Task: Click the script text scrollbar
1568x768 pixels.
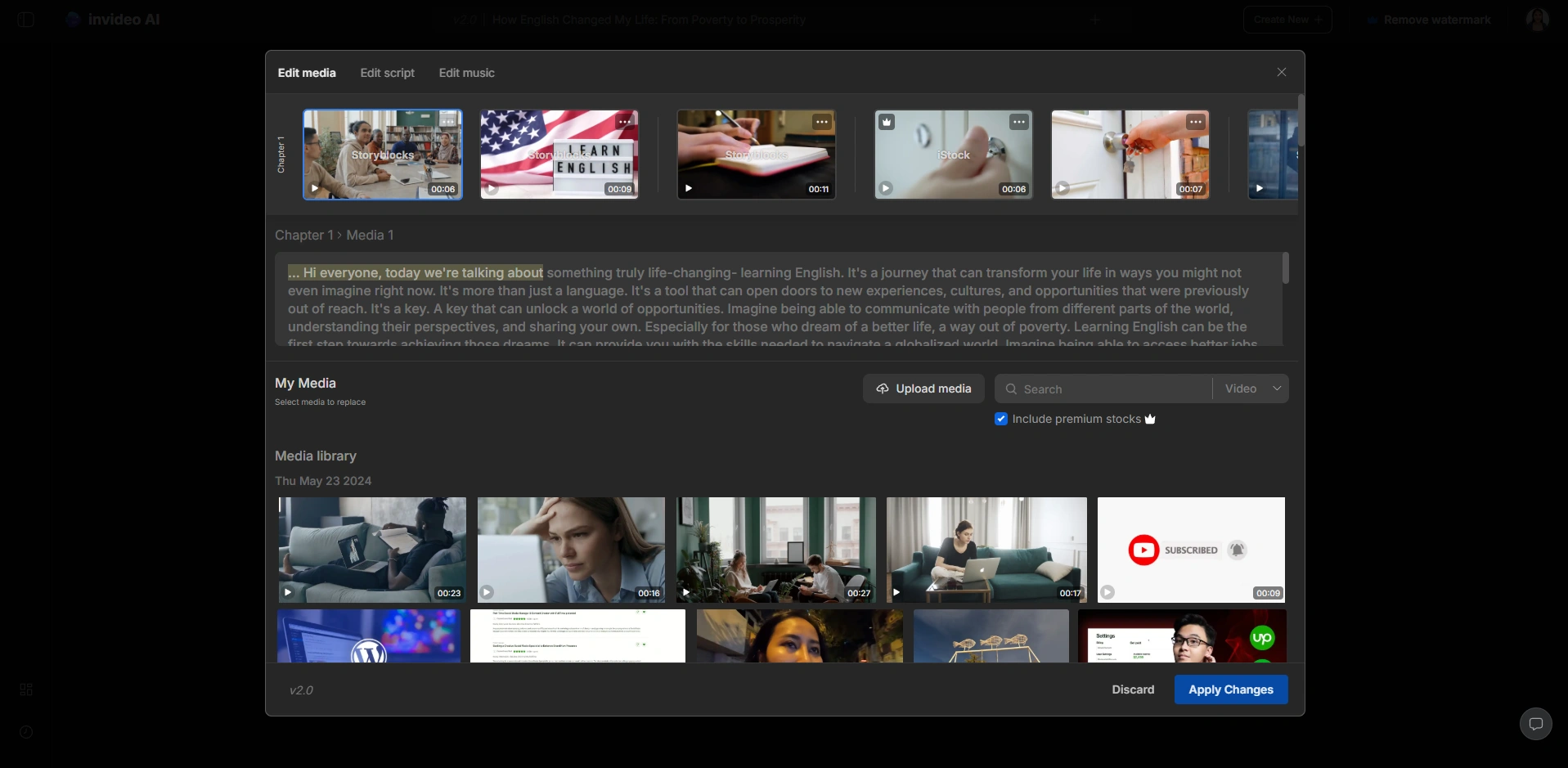Action: pyautogui.click(x=1286, y=268)
